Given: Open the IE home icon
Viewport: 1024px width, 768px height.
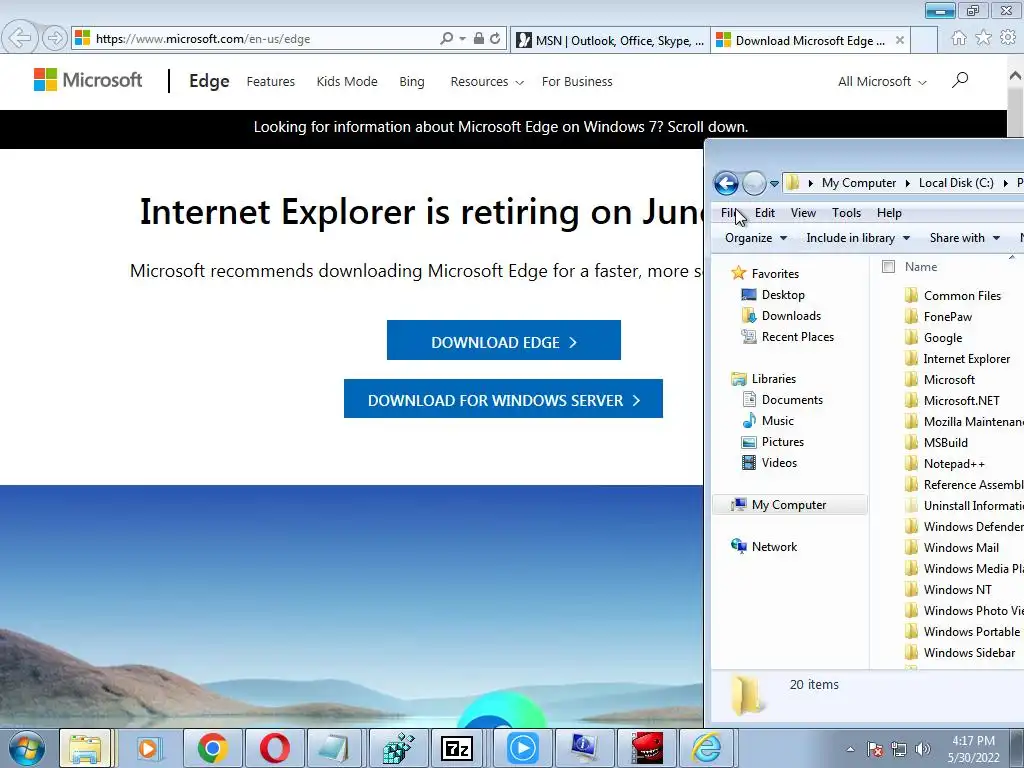Looking at the screenshot, I should coord(959,38).
